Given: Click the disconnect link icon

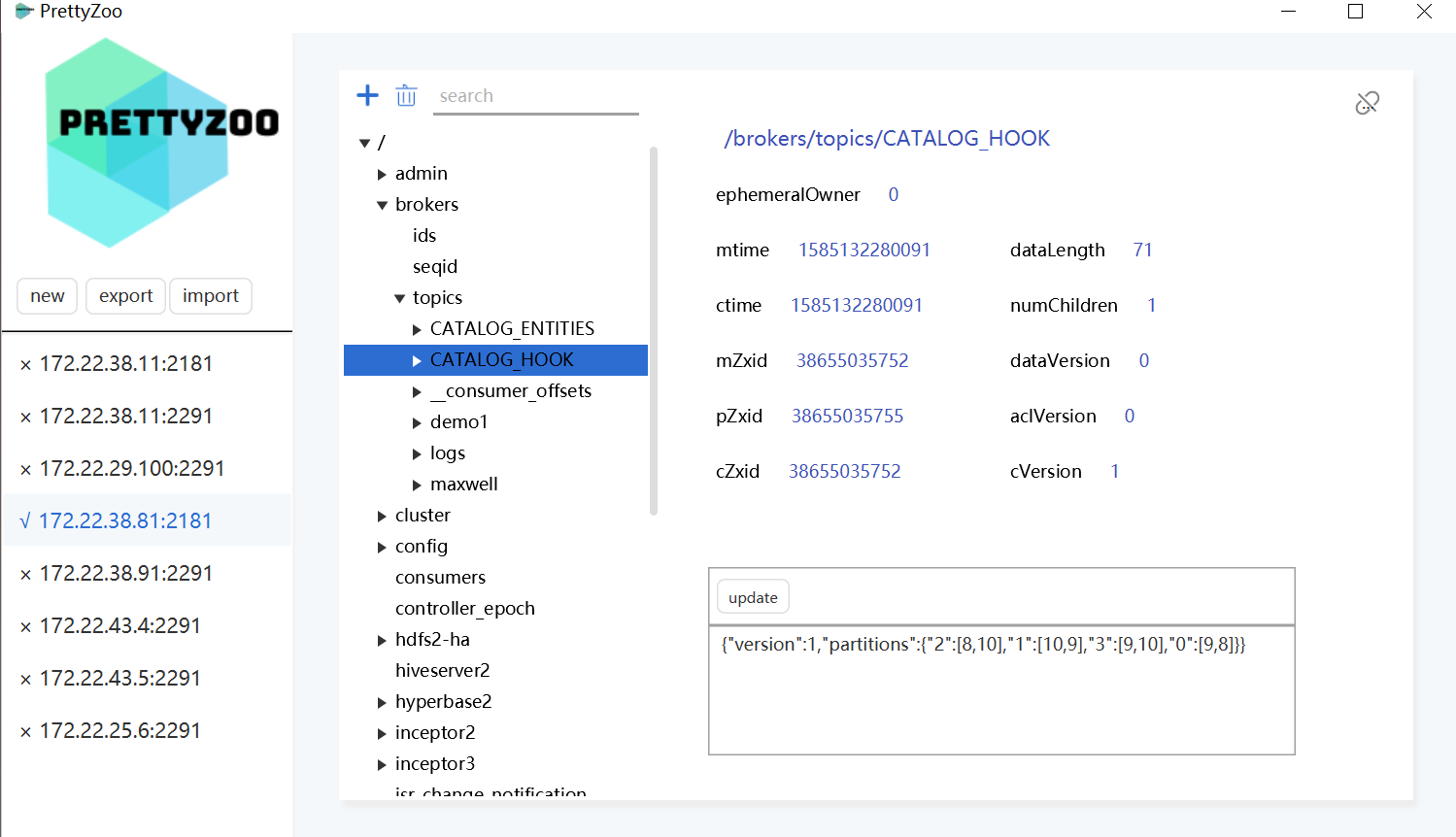Looking at the screenshot, I should coord(1367,103).
